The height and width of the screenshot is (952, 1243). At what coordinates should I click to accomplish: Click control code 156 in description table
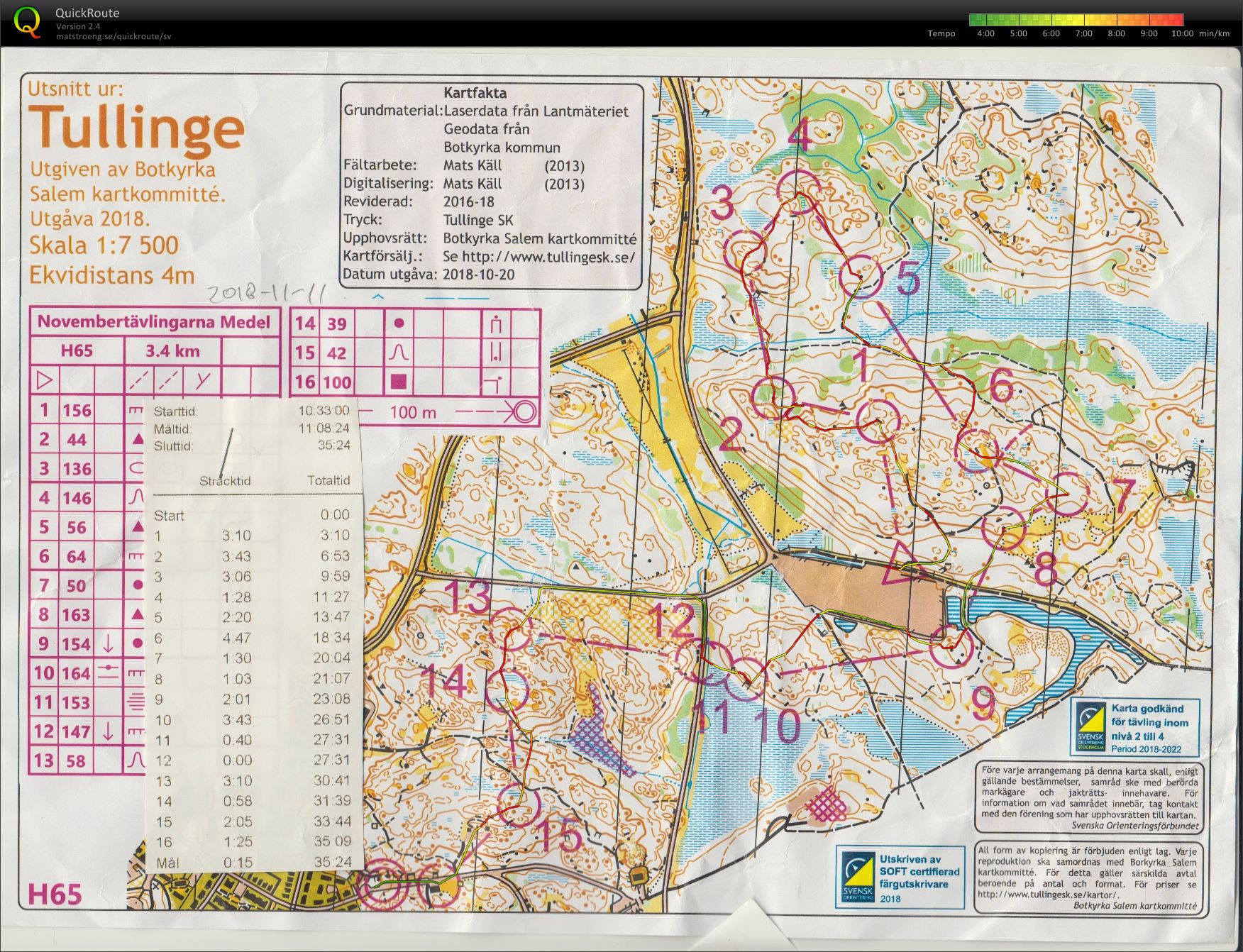point(77,411)
